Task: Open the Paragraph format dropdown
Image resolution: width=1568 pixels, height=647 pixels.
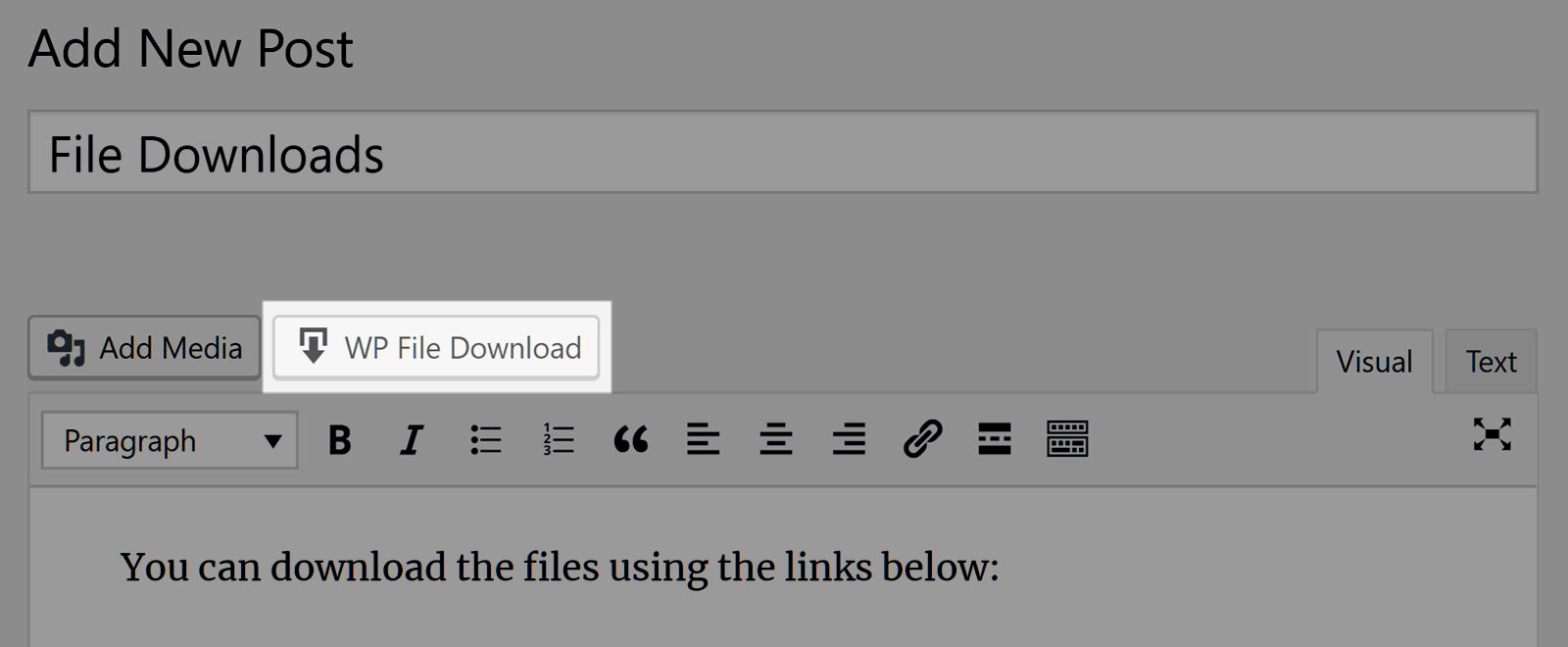Action: coord(170,441)
